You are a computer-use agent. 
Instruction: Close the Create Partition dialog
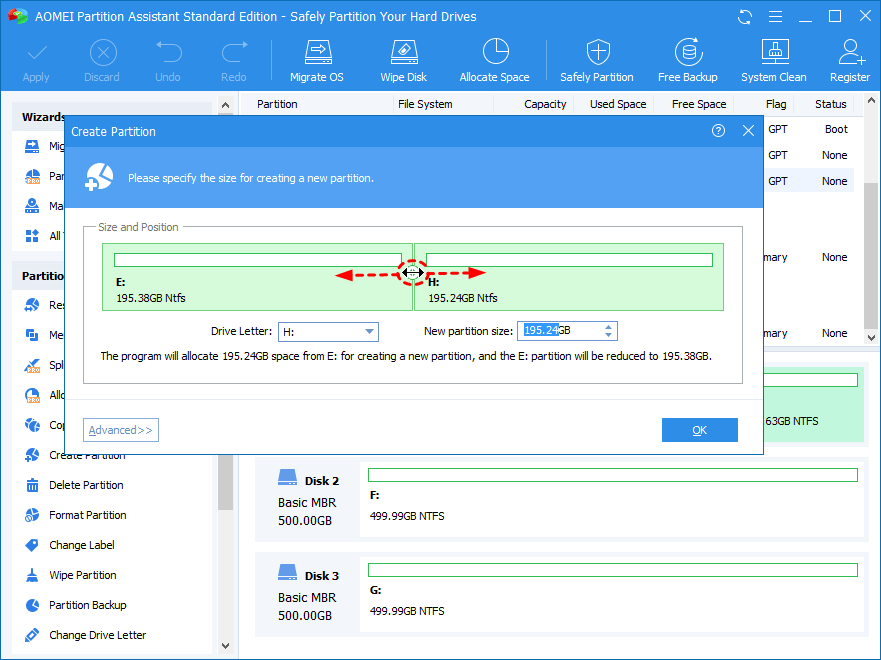[748, 131]
